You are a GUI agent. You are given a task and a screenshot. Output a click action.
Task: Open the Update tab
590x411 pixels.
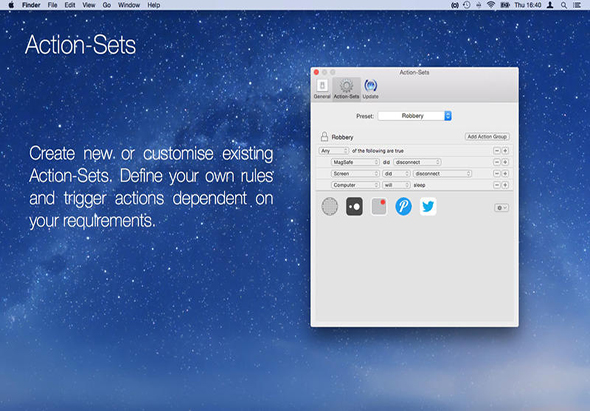pos(371,89)
